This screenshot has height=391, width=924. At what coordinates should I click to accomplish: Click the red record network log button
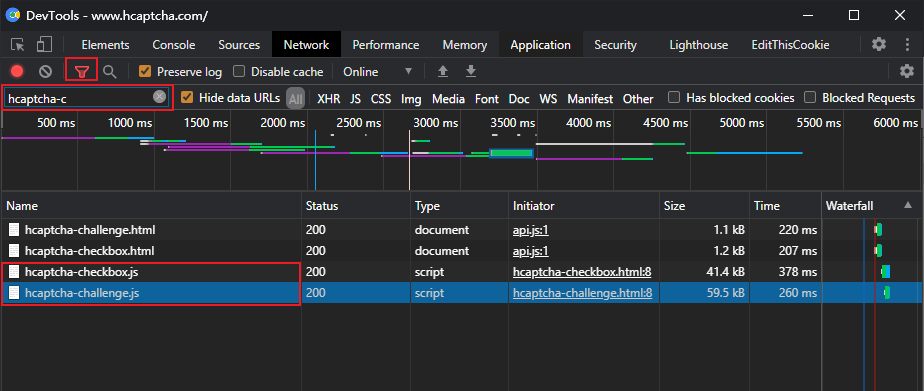pyautogui.click(x=17, y=72)
